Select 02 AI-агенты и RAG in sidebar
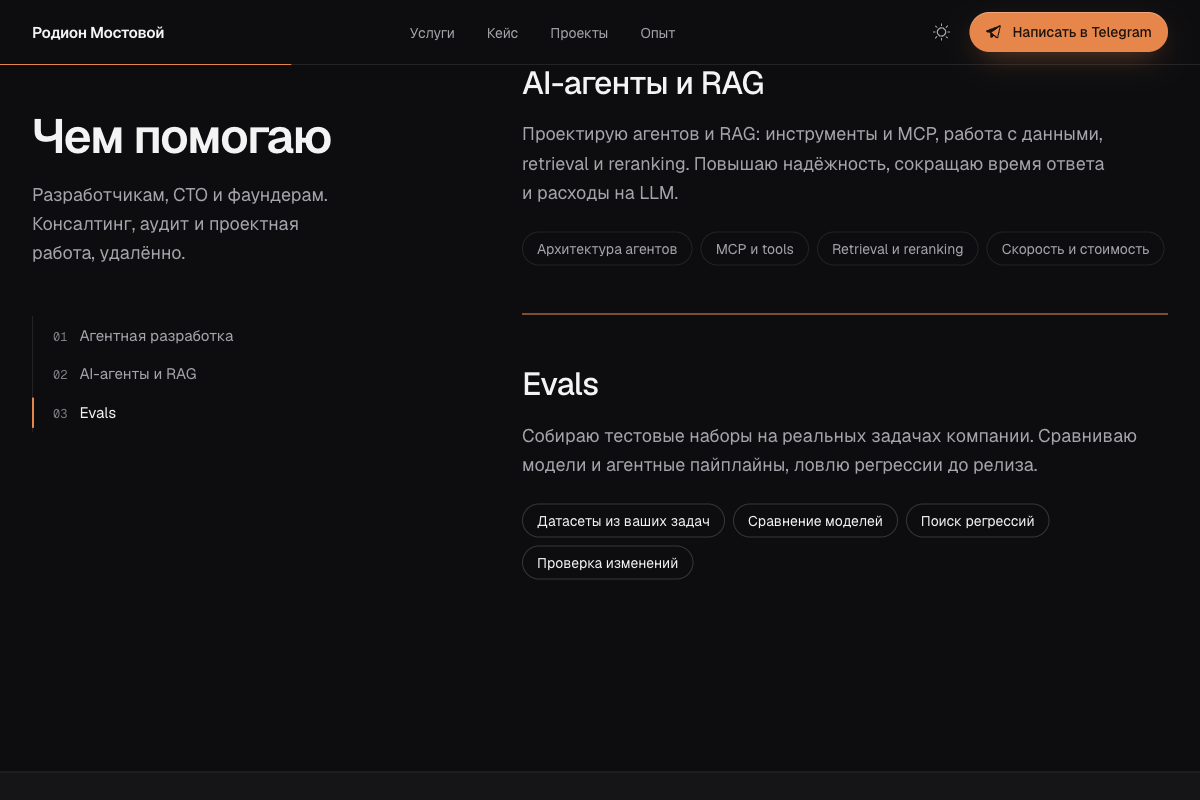The height and width of the screenshot is (800, 1200). coord(125,374)
